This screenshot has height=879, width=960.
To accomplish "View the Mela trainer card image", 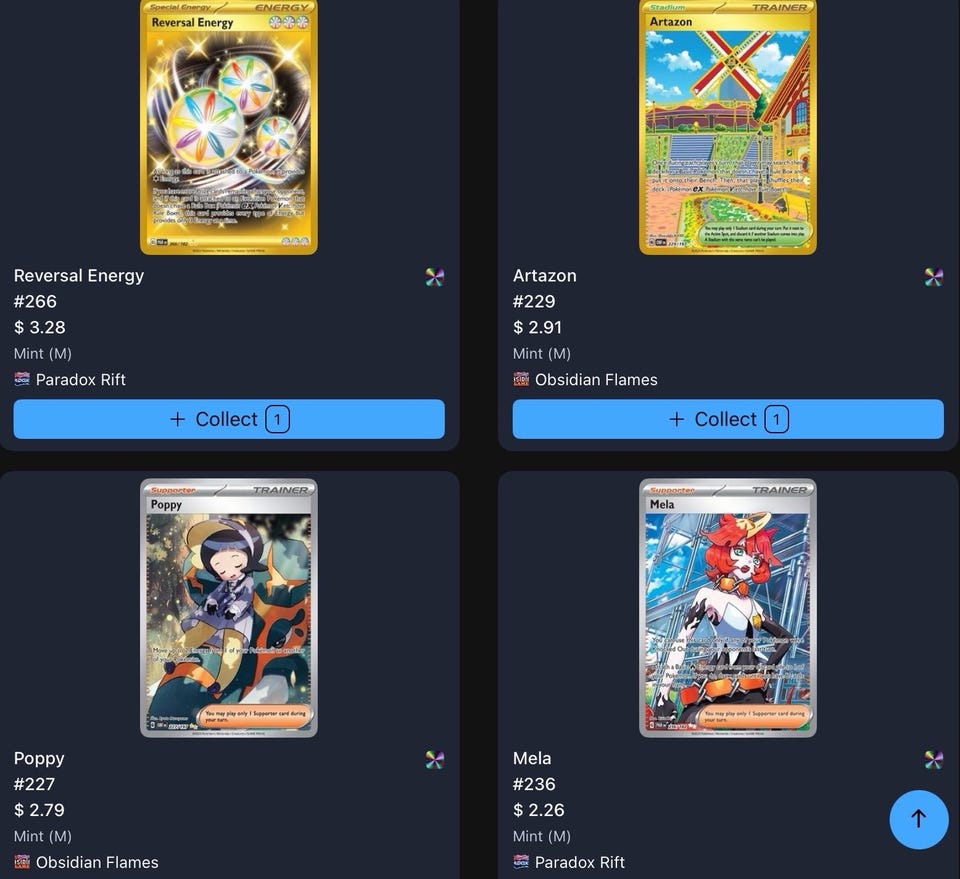I will click(x=728, y=608).
